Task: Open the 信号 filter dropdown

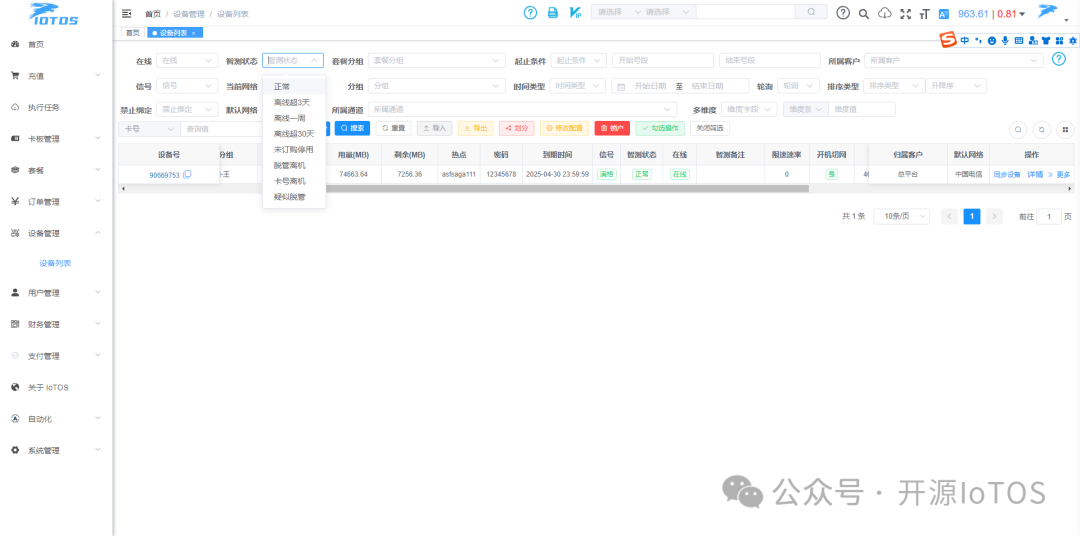Action: pos(187,86)
